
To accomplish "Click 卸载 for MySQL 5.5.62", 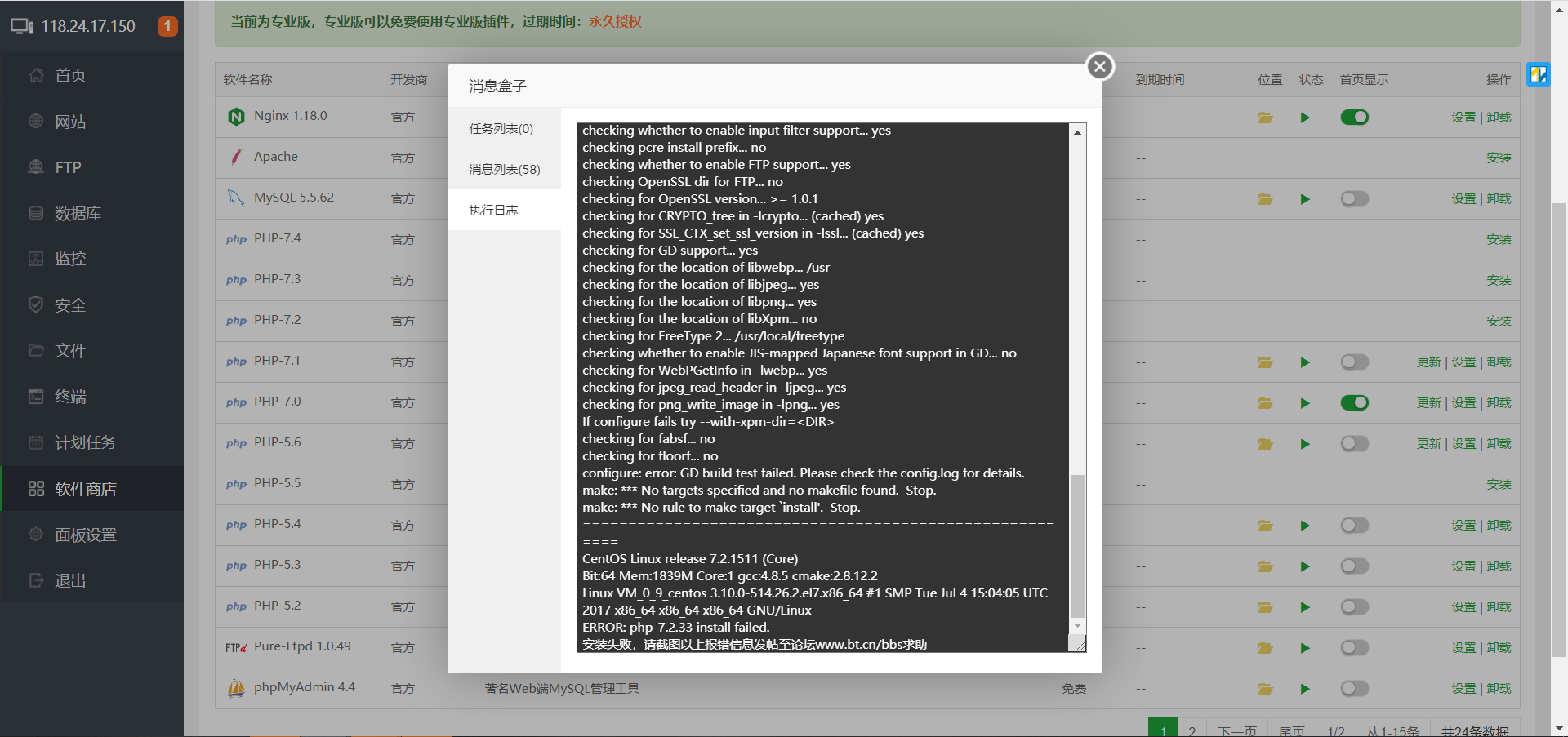I will [1499, 198].
